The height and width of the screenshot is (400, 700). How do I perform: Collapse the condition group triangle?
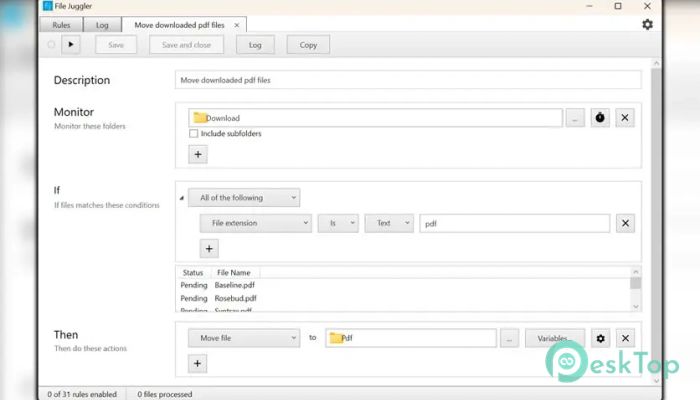click(182, 198)
